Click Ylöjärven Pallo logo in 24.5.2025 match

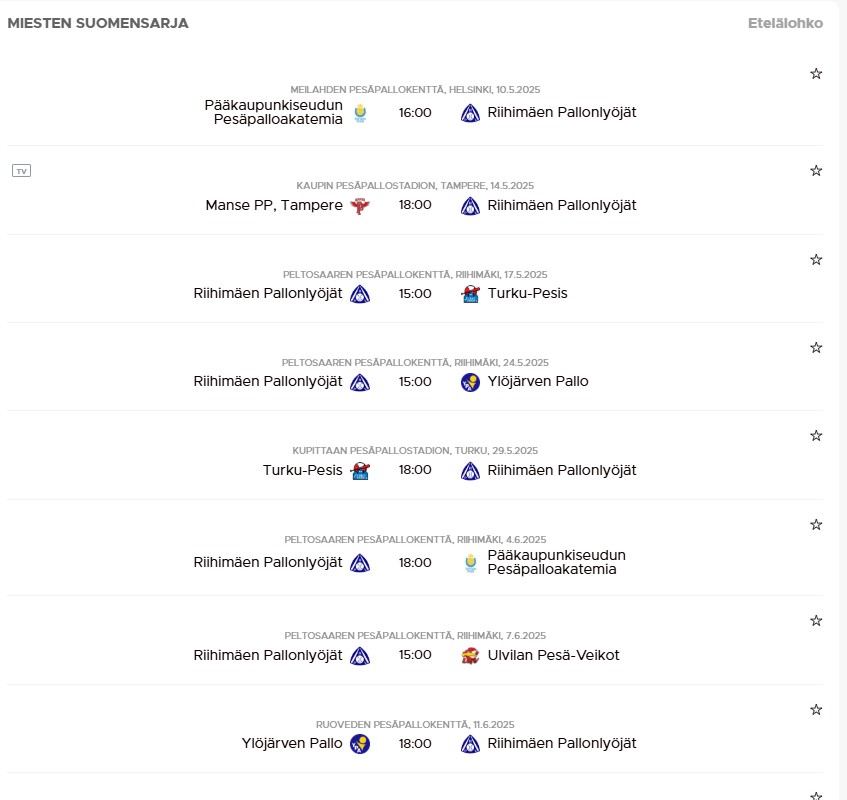point(470,382)
